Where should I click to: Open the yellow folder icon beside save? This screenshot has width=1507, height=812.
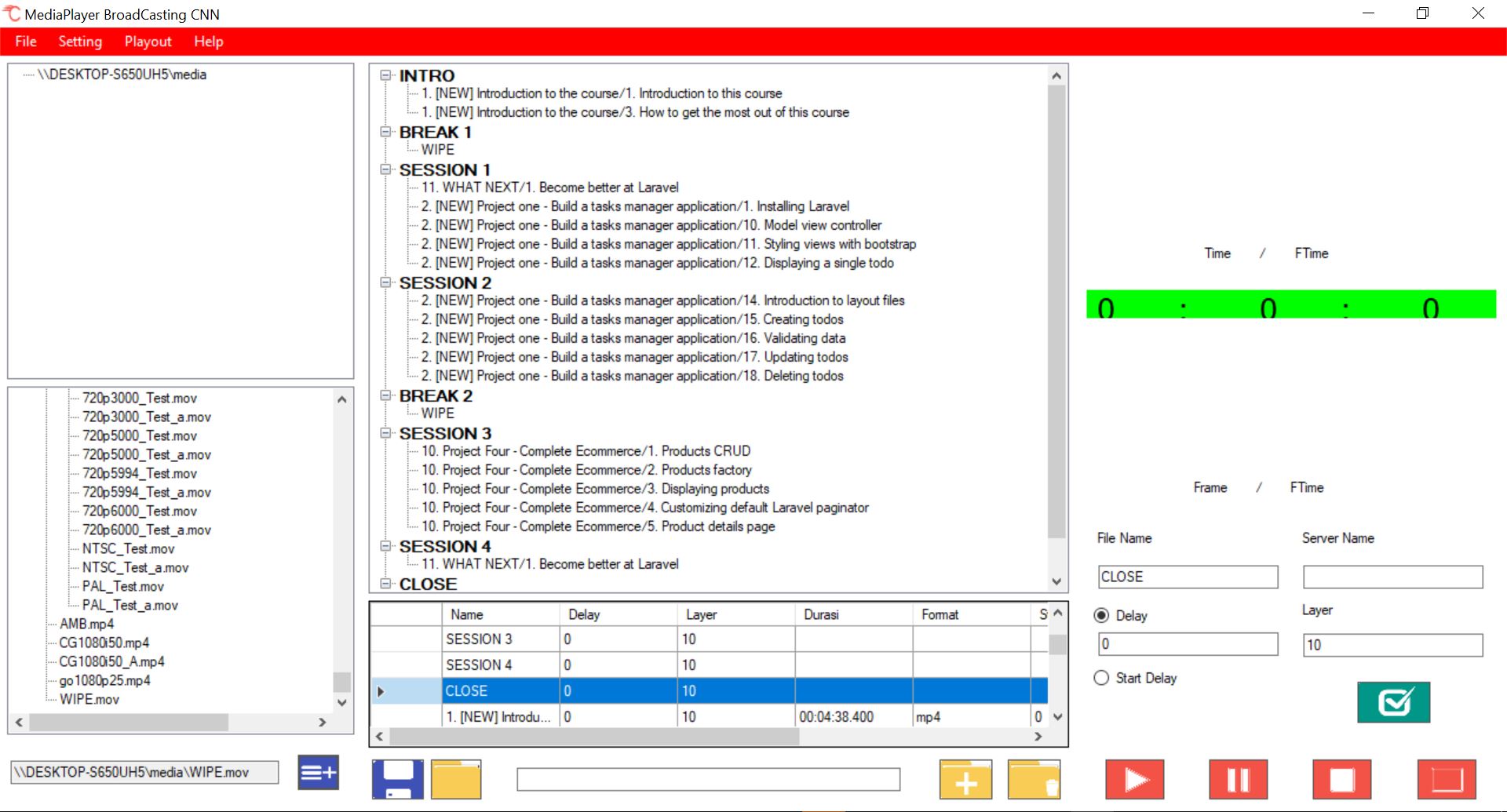pyautogui.click(x=455, y=779)
